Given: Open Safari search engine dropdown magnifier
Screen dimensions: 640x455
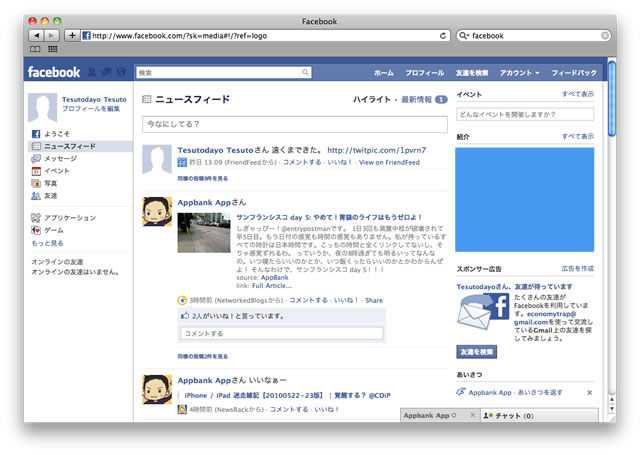Looking at the screenshot, I should coord(464,36).
